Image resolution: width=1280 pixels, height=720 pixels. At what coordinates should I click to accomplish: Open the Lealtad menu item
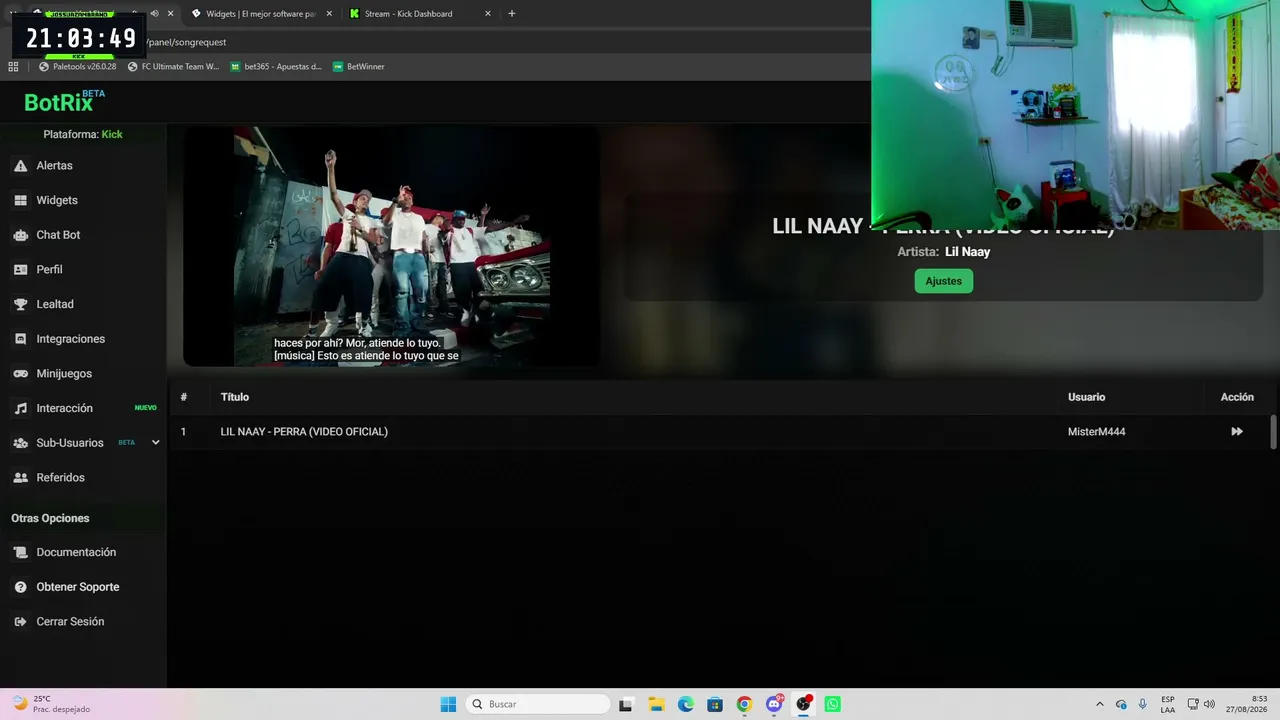pyautogui.click(x=55, y=304)
